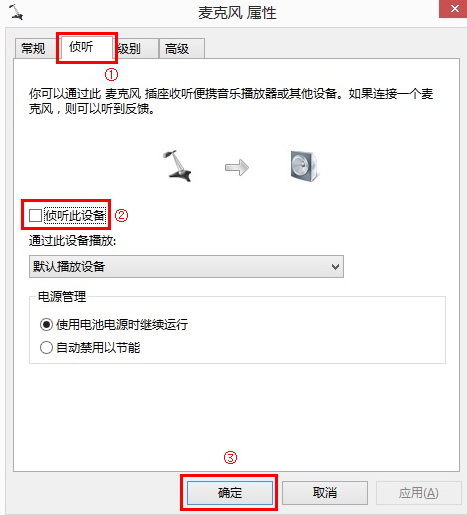Click the 麦克风 属性 window title text
Image resolution: width=467 pixels, height=515 pixels.
click(237, 13)
